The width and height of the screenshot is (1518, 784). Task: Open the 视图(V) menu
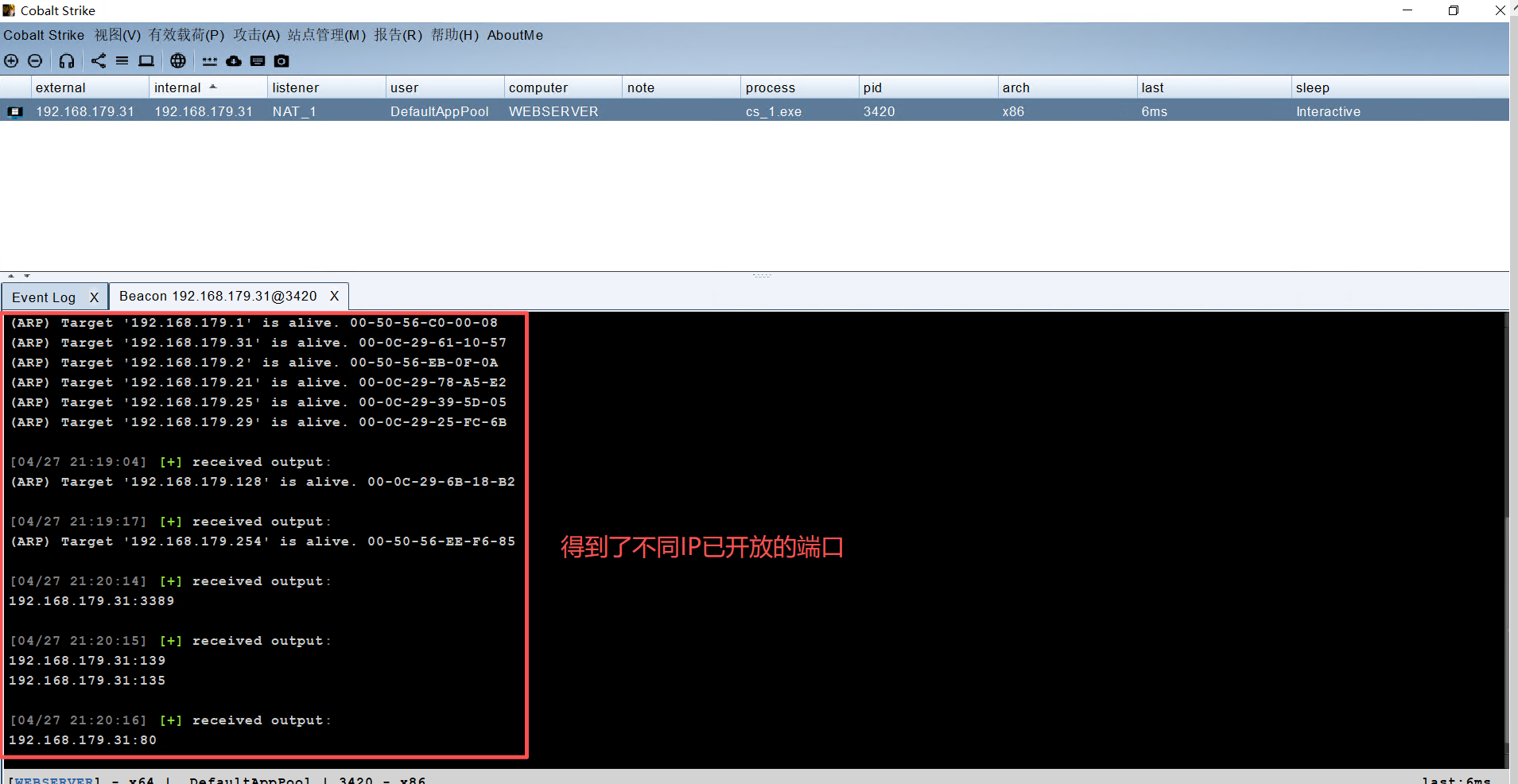coord(118,35)
